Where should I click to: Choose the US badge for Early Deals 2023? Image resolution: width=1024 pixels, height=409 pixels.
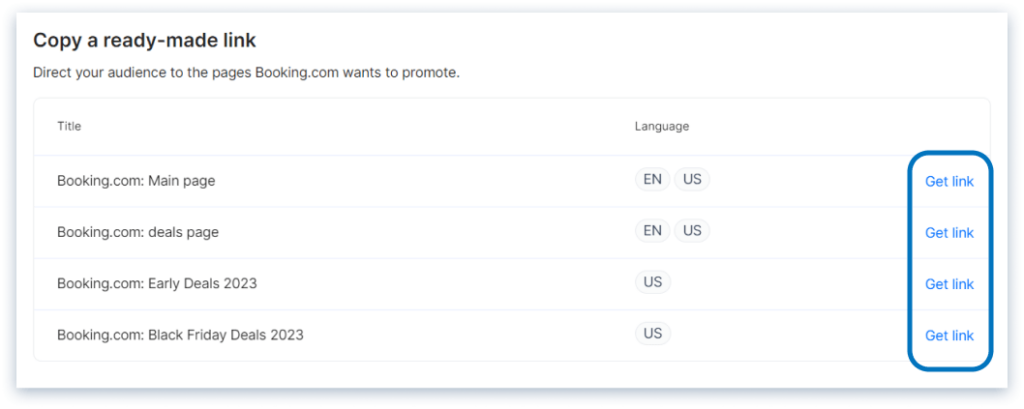652,282
